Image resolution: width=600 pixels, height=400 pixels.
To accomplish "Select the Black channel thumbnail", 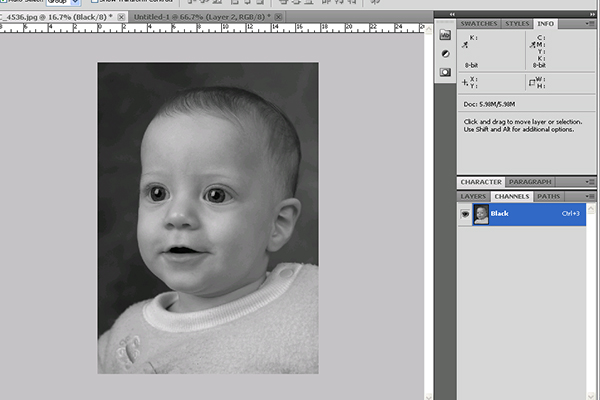I will (x=481, y=214).
